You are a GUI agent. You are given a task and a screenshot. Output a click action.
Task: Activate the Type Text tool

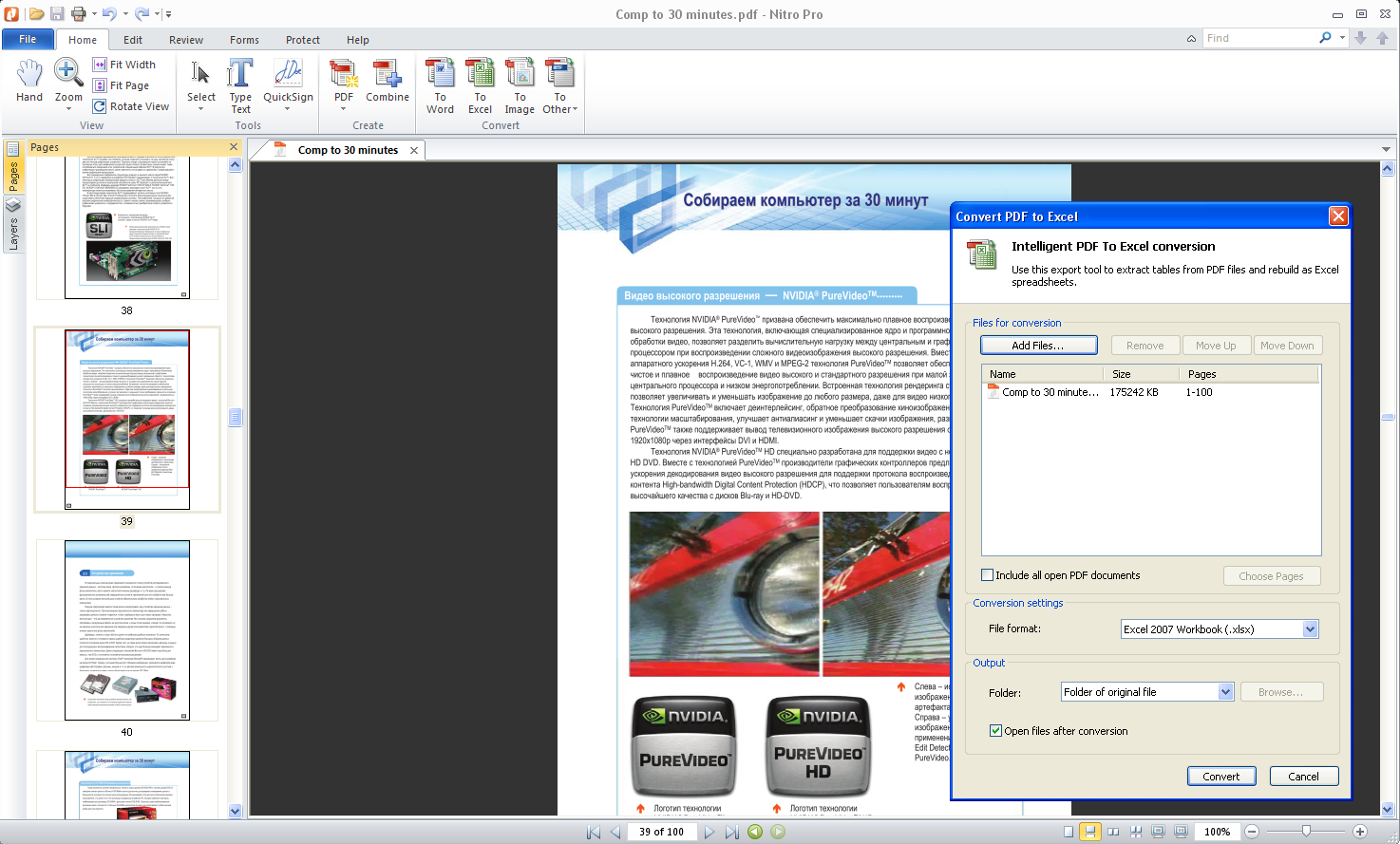click(x=240, y=85)
